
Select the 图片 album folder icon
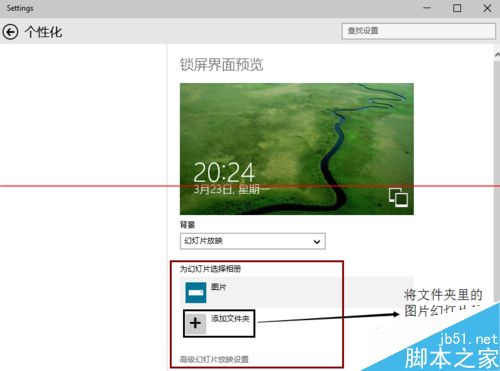click(196, 292)
